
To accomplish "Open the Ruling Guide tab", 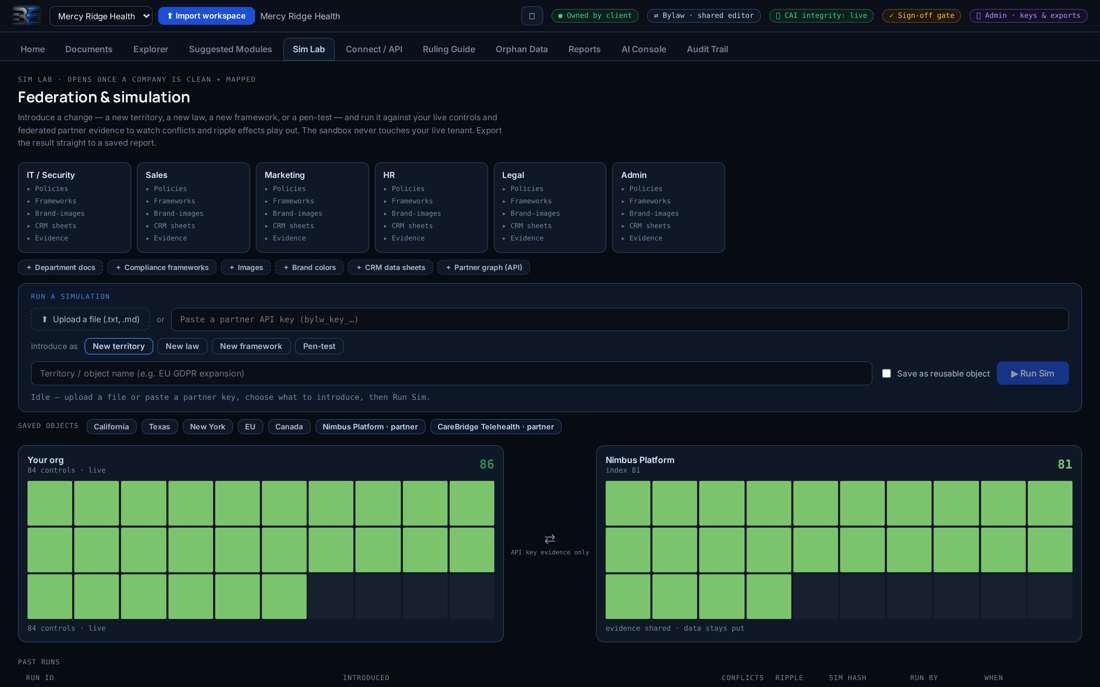I will [x=448, y=49].
